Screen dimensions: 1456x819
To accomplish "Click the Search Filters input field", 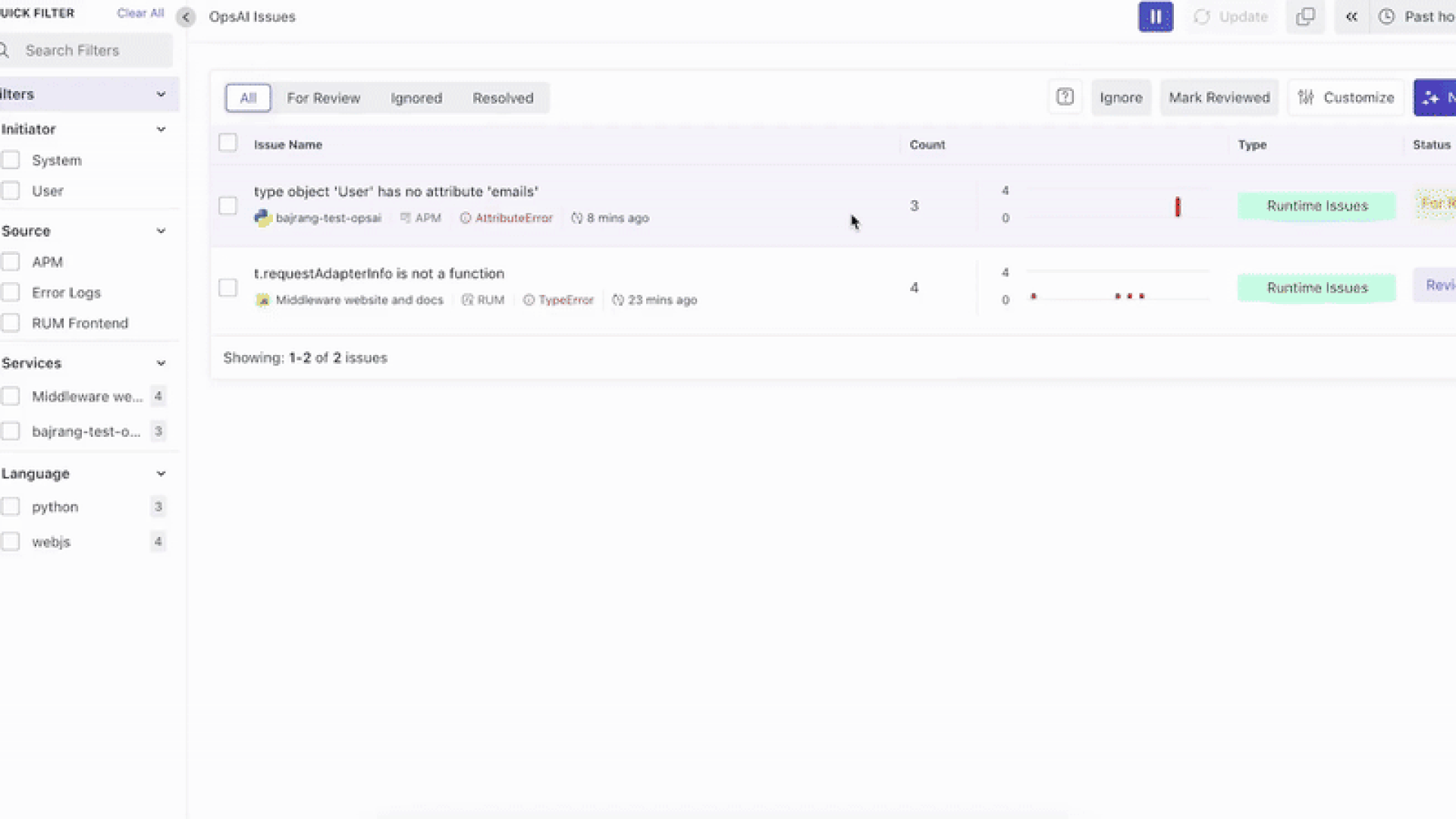I will point(91,50).
